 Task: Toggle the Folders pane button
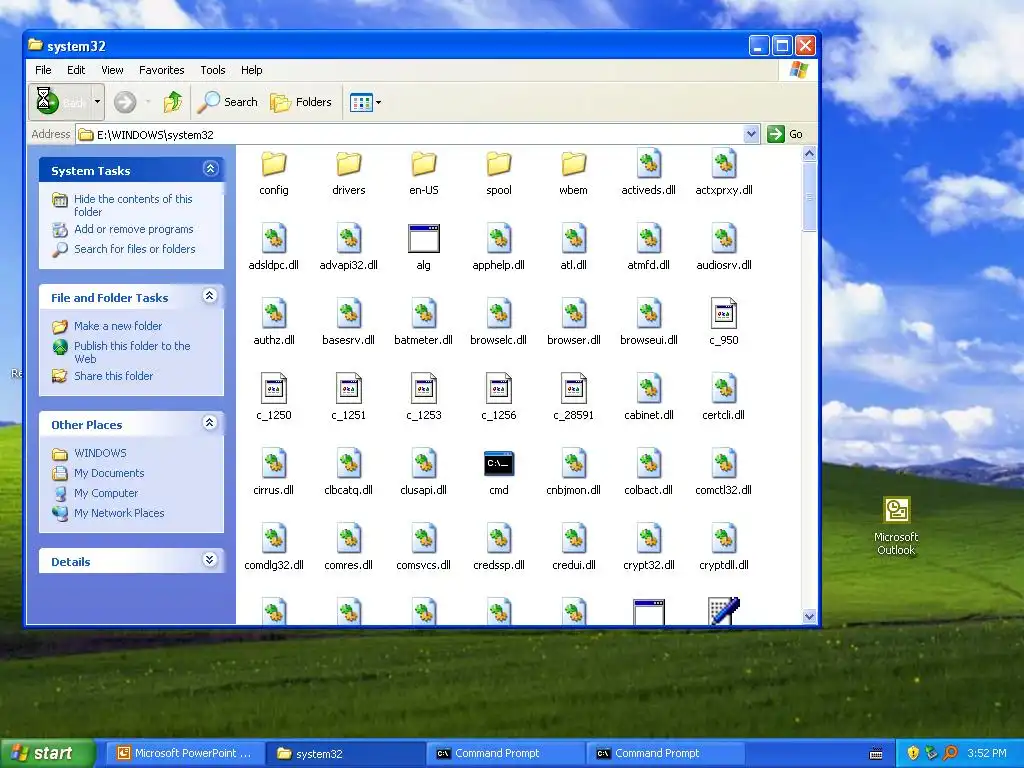301,102
